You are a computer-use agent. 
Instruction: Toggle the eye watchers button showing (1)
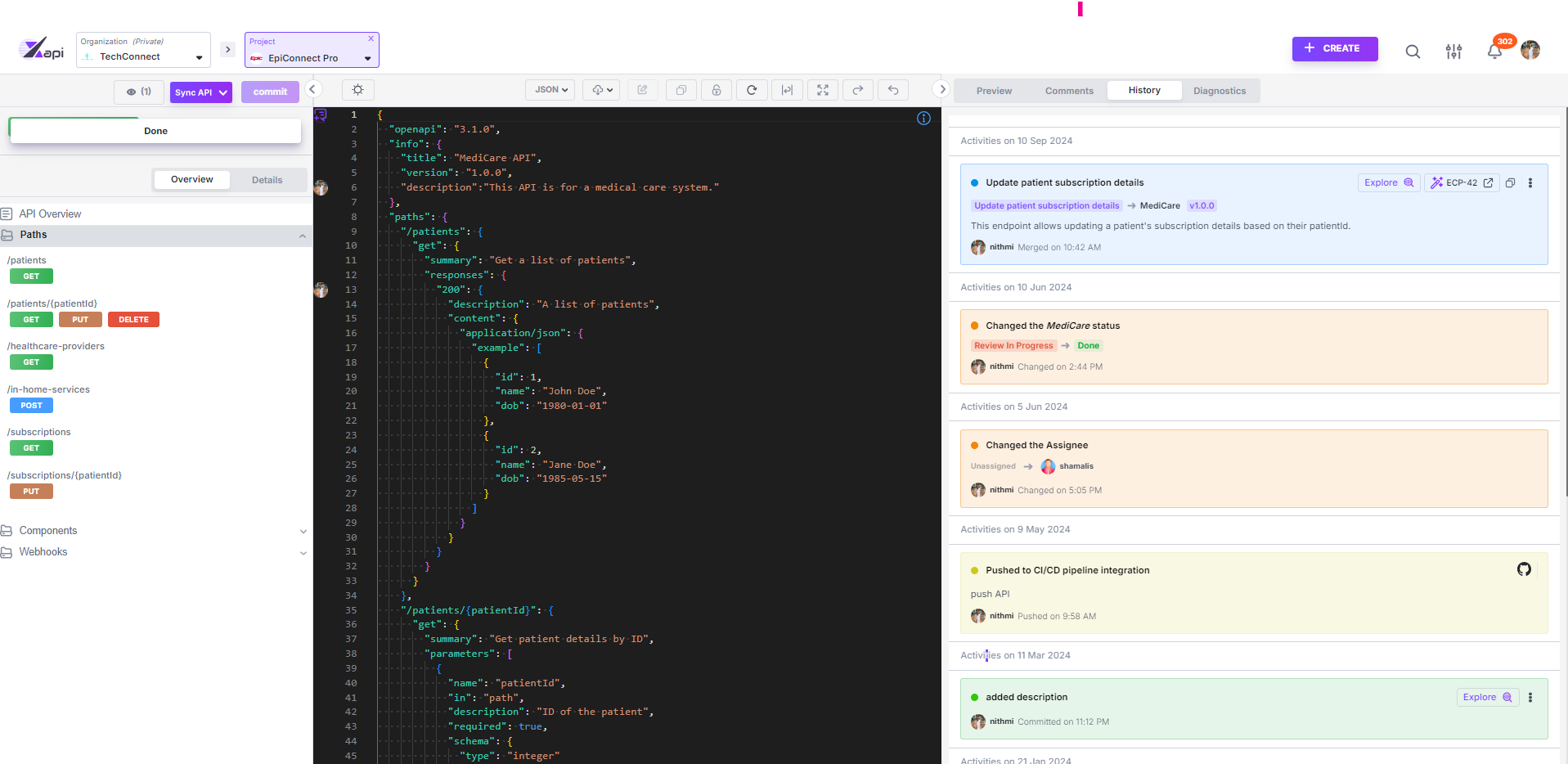point(139,92)
